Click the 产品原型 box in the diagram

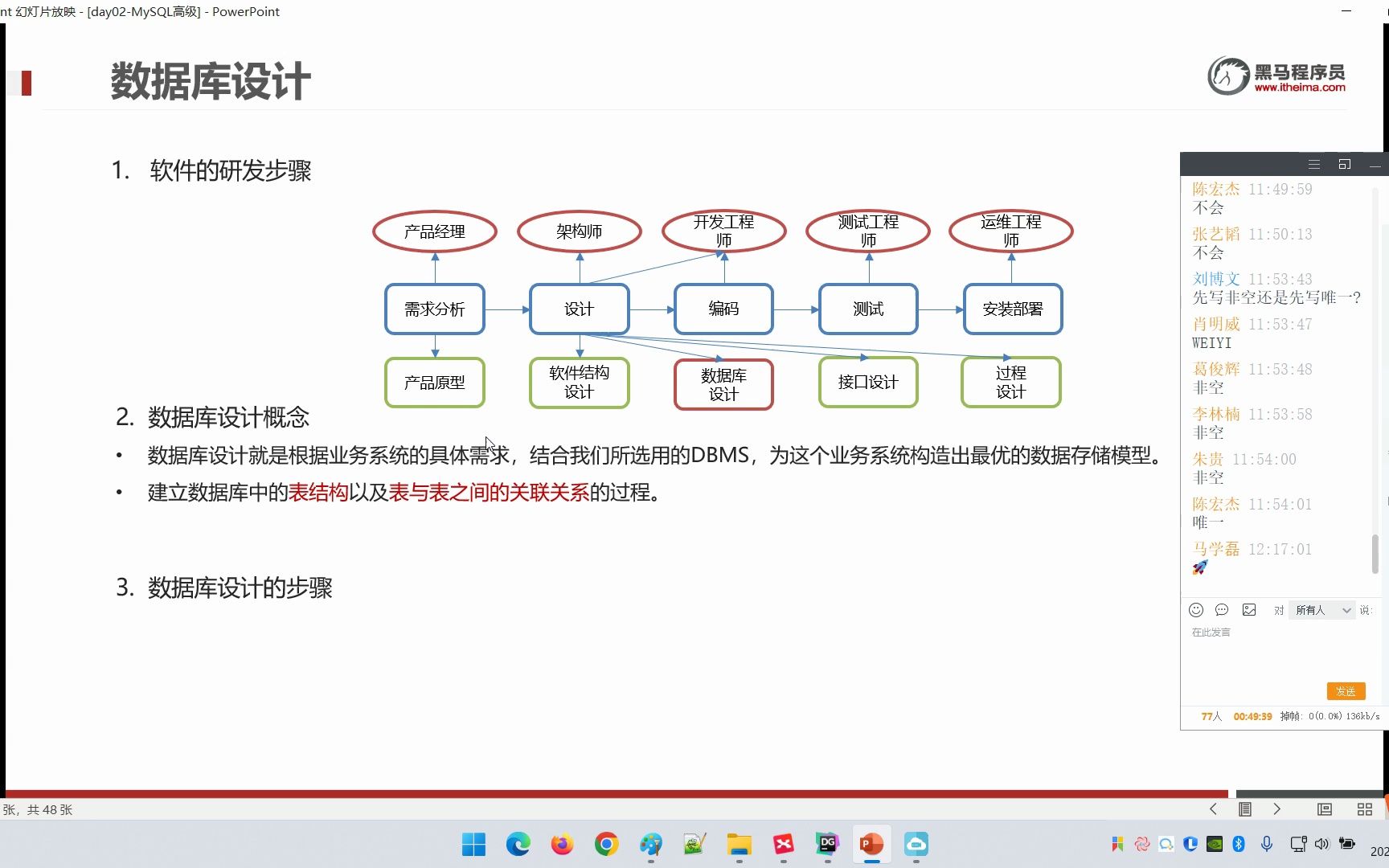(435, 383)
